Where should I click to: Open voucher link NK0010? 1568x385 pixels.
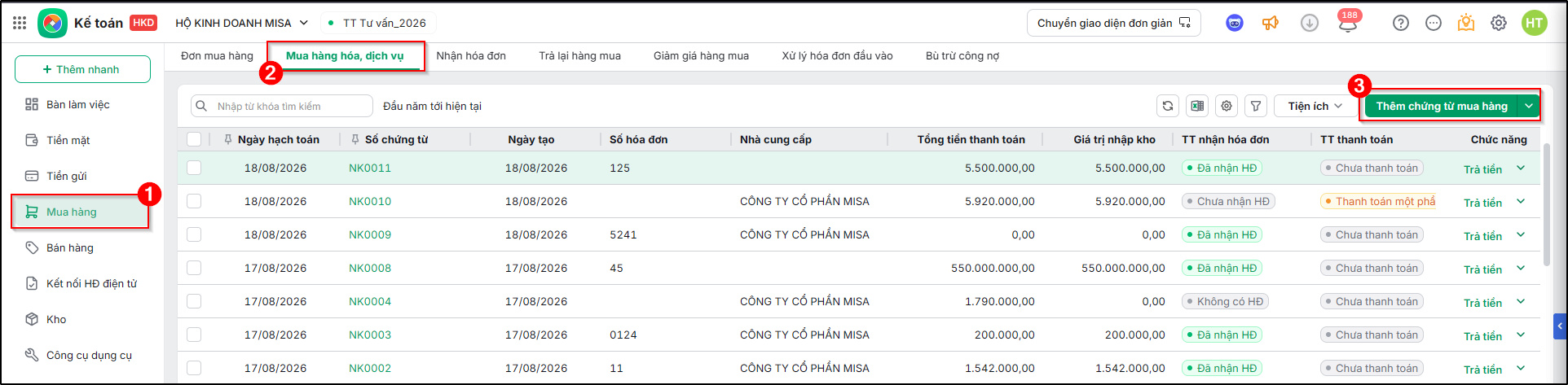tap(370, 201)
